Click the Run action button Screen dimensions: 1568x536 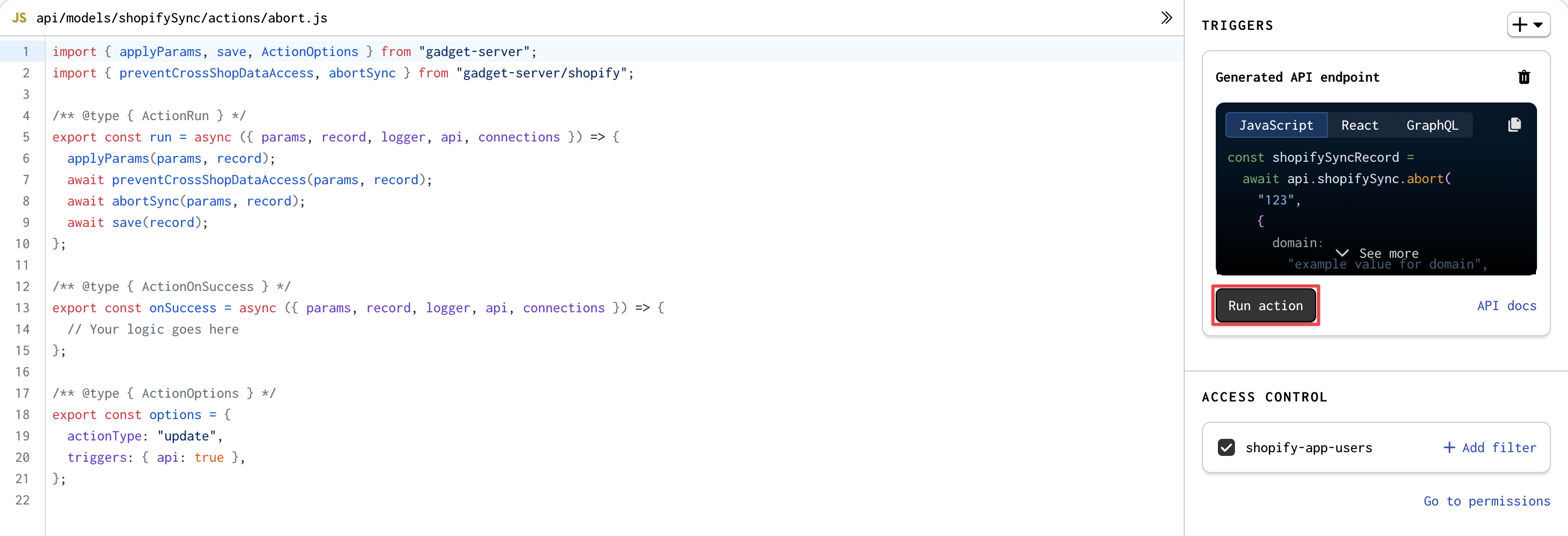1265,306
